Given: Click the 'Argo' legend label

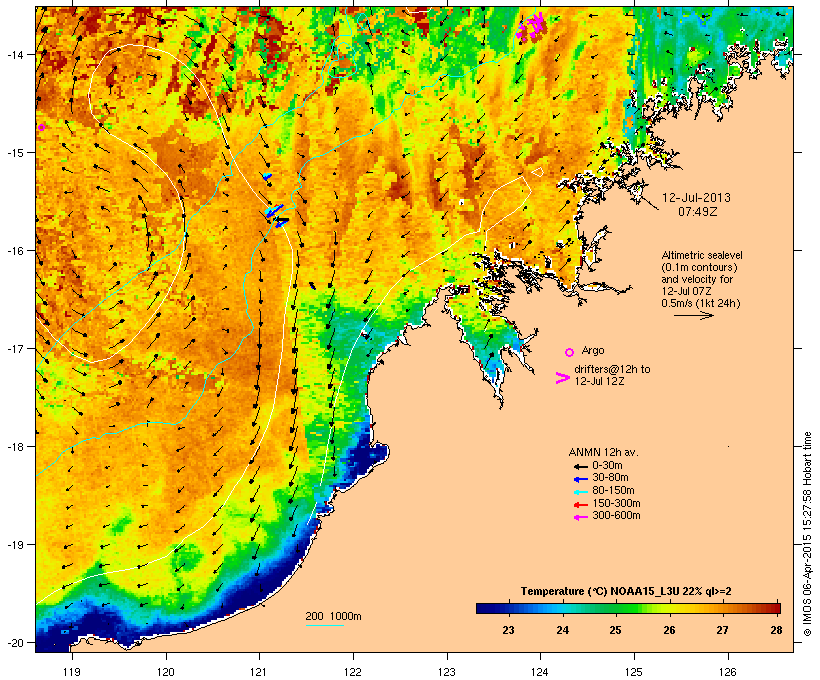Looking at the screenshot, I should click(x=593, y=350).
